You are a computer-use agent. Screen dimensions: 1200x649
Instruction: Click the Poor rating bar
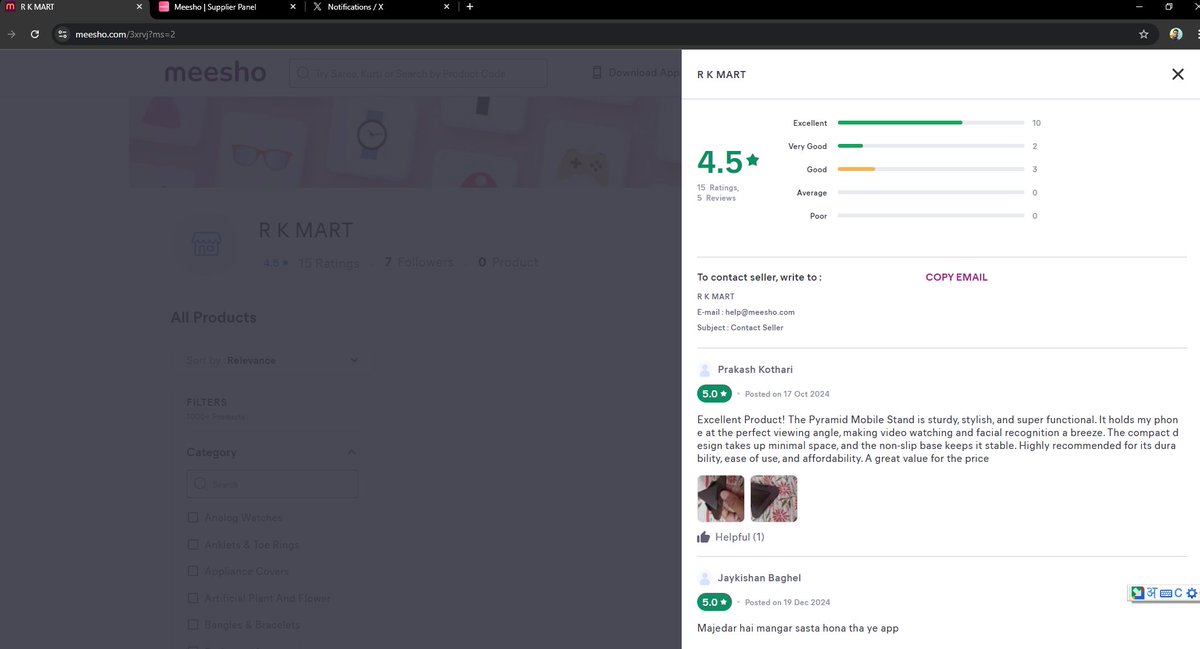pyautogui.click(x=931, y=216)
